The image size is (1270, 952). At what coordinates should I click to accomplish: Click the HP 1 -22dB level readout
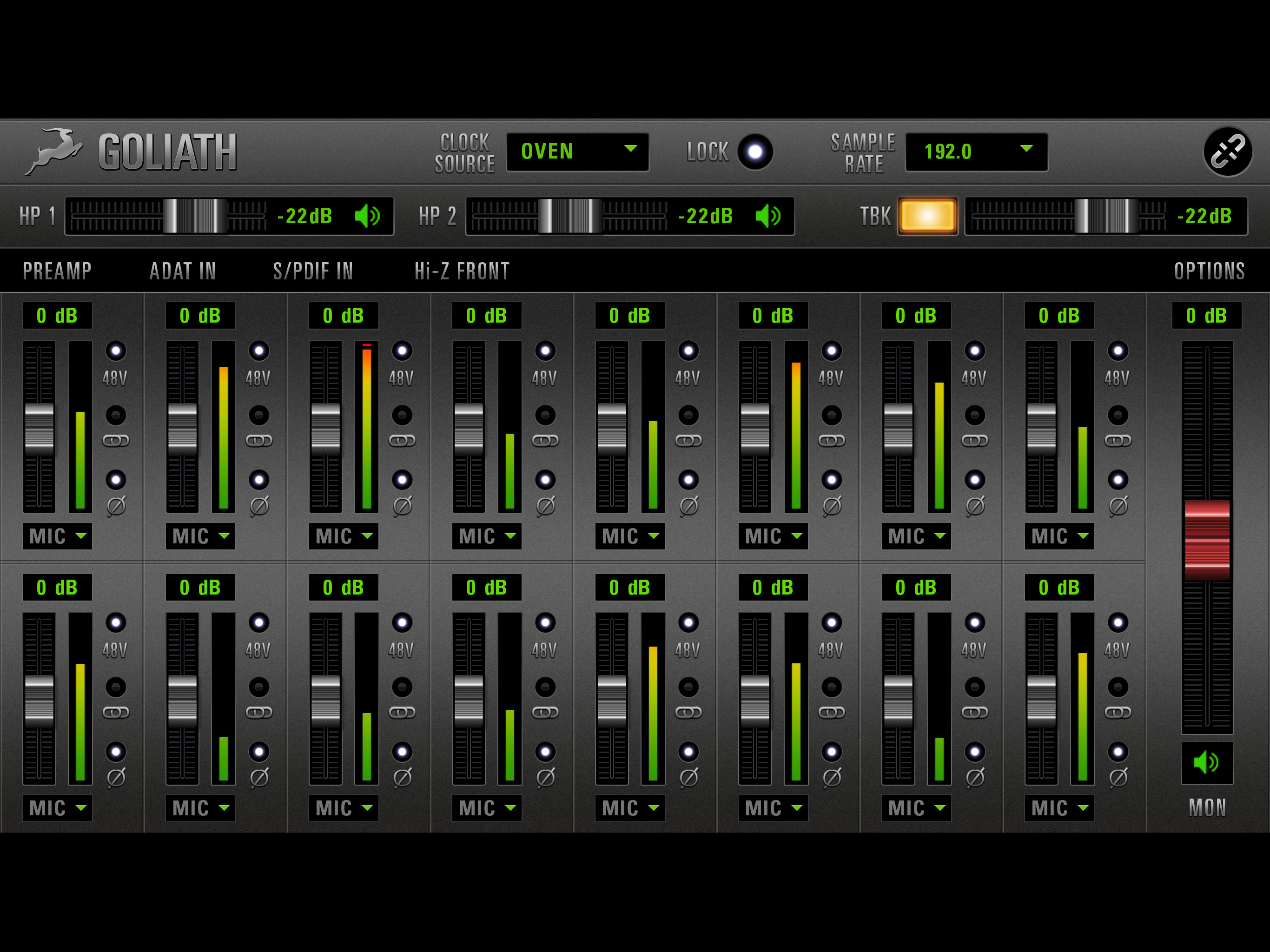point(305,216)
